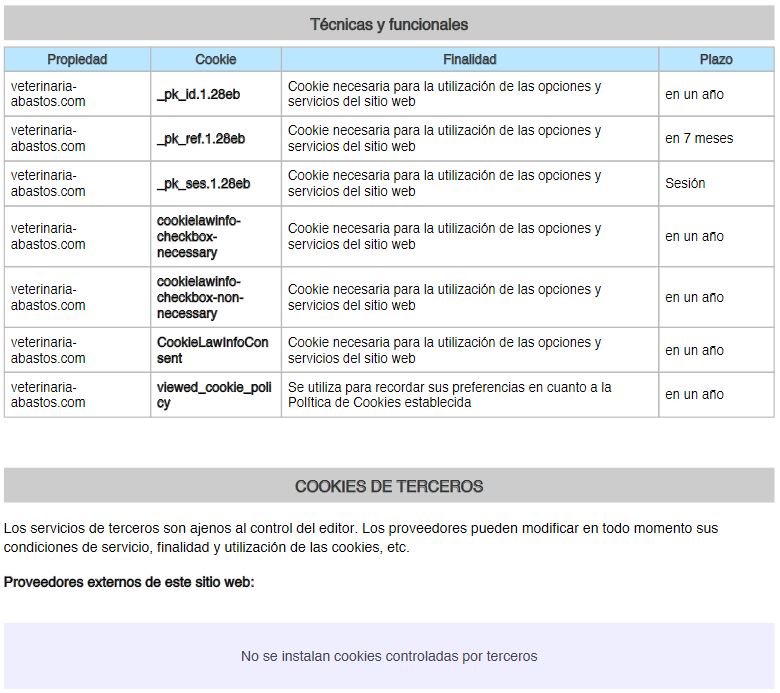The height and width of the screenshot is (693, 780).
Task: Click the 'Sesión' duration cell
Action: click(x=716, y=183)
